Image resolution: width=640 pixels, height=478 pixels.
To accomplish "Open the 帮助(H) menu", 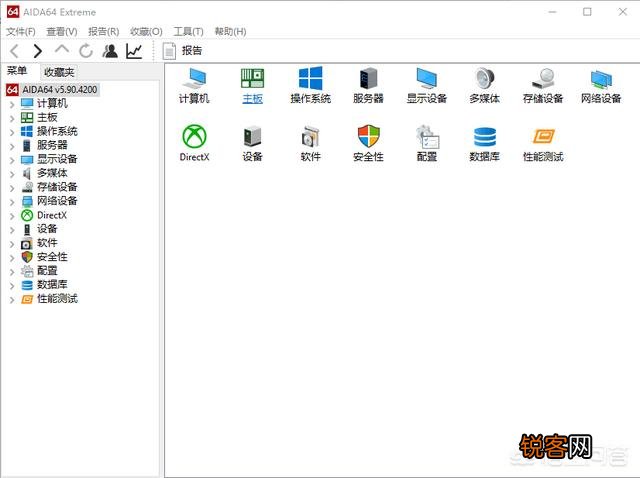I will click(230, 31).
